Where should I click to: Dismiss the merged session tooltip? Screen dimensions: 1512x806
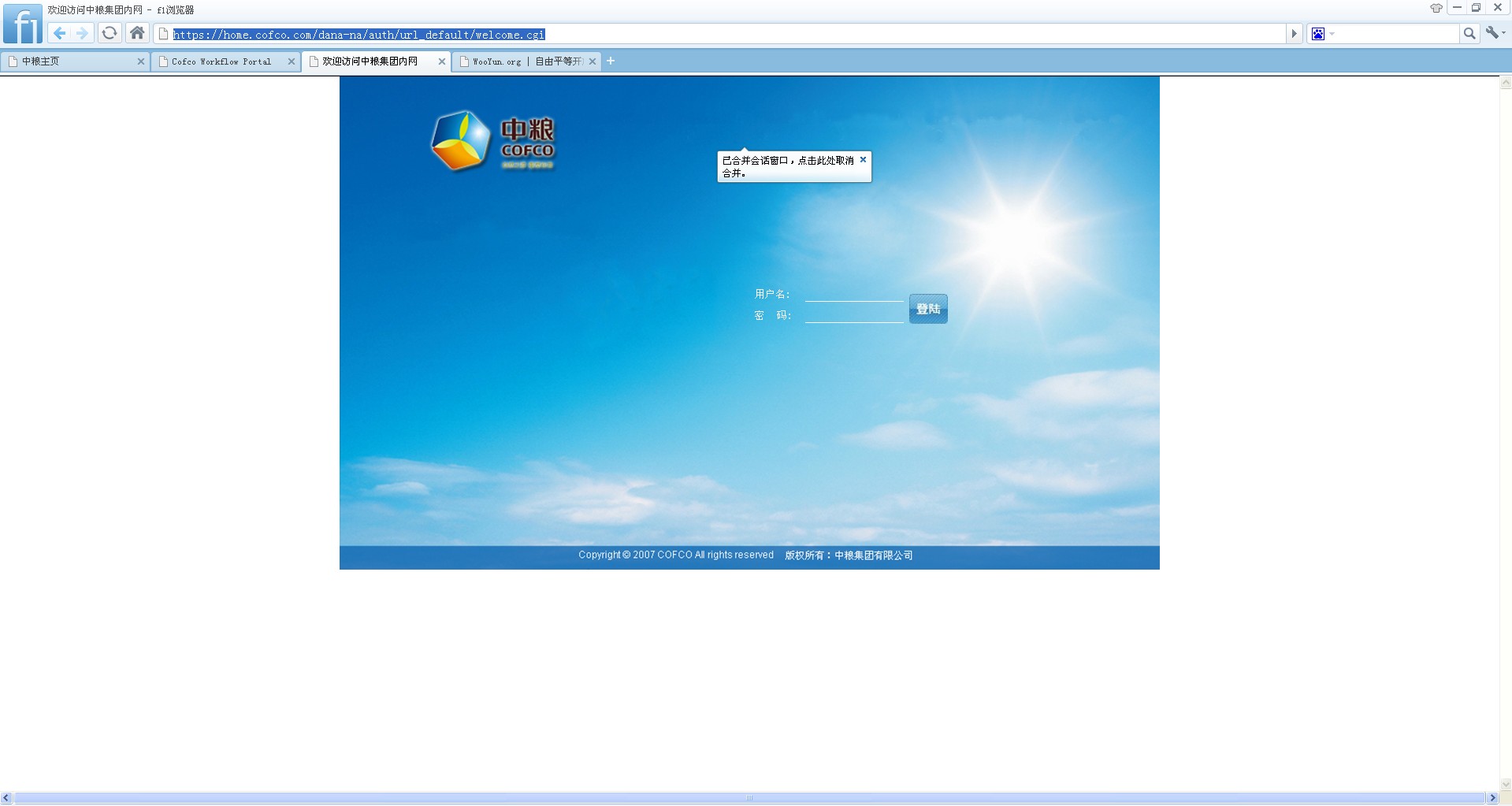tap(863, 159)
